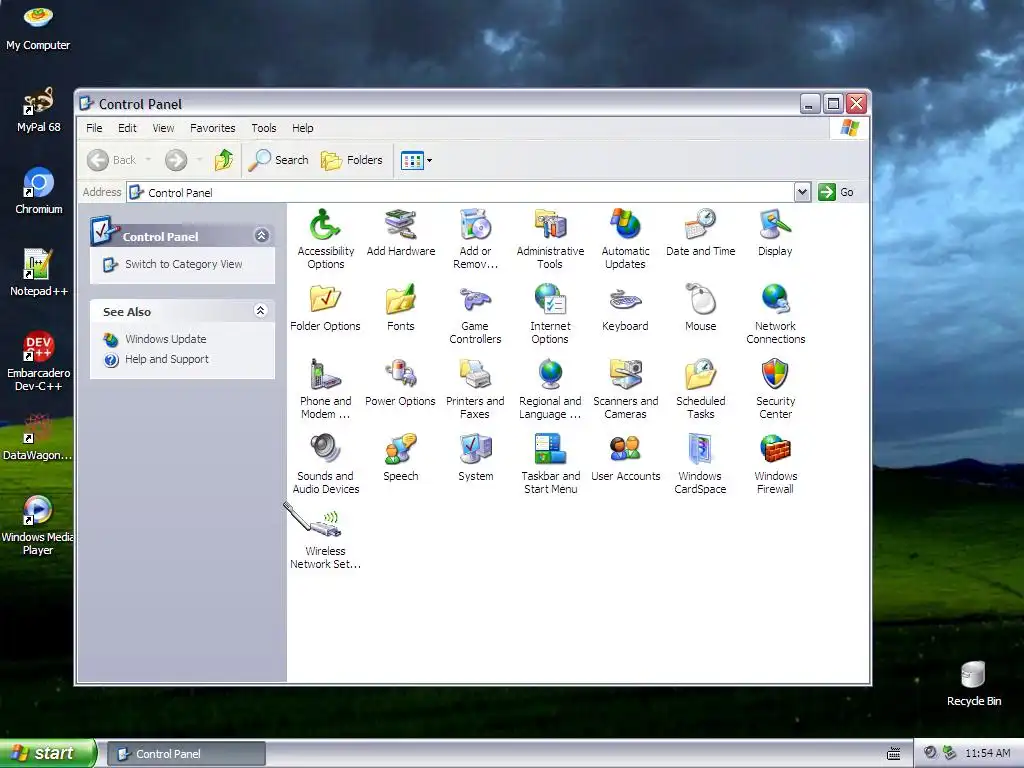Viewport: 1024px width, 768px height.
Task: Click the Forward navigation arrow
Action: [x=176, y=159]
